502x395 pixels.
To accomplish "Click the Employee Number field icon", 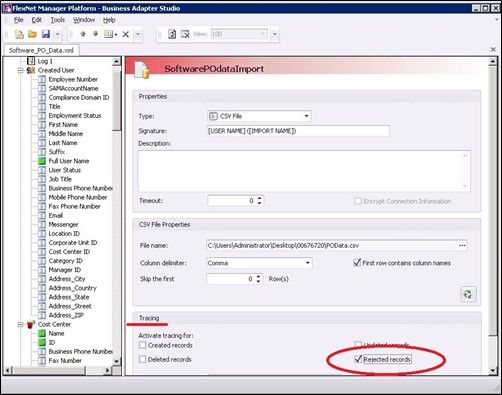I will pyautogui.click(x=42, y=79).
